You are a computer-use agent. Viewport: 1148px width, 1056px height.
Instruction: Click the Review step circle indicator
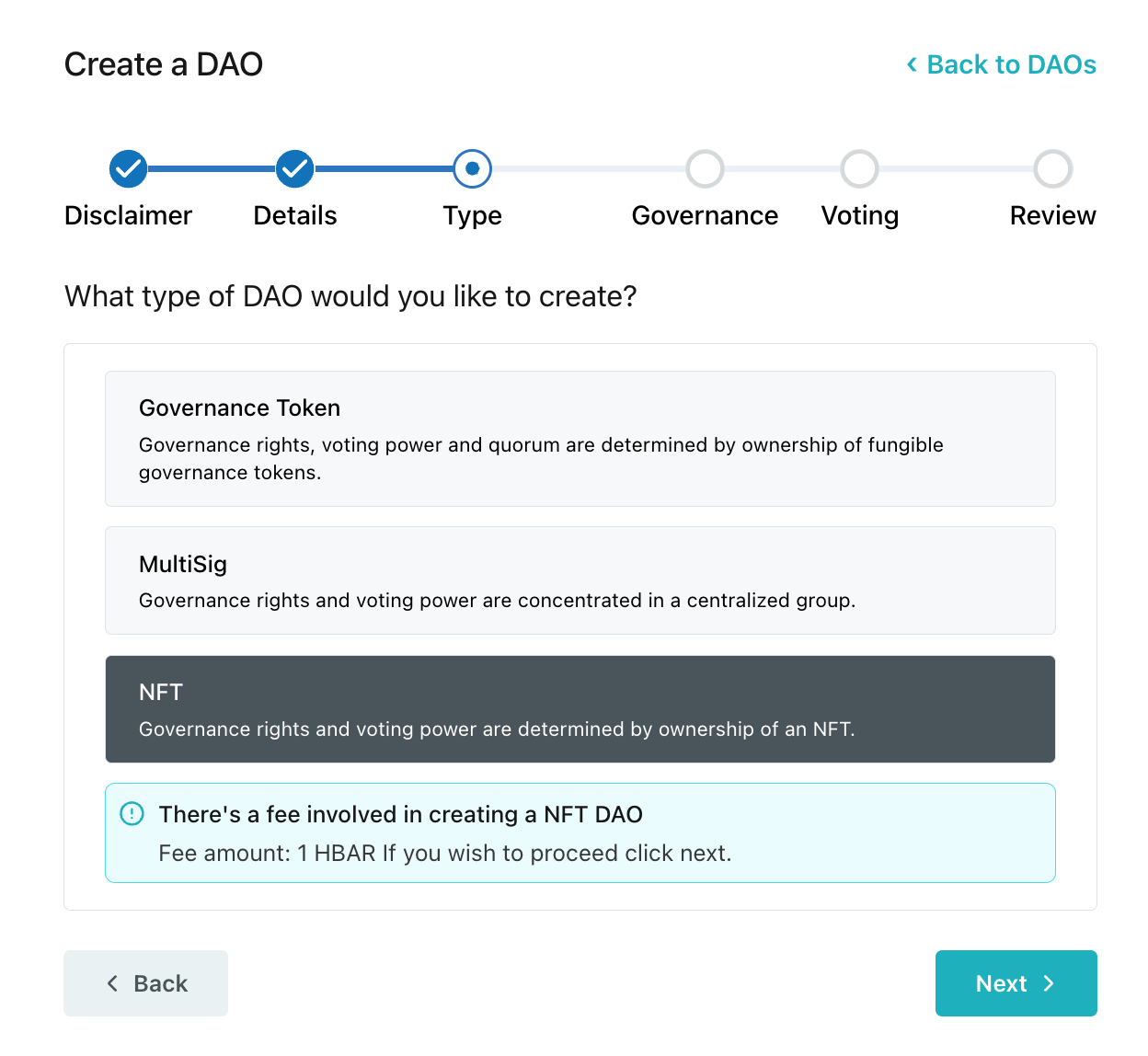(x=1052, y=168)
